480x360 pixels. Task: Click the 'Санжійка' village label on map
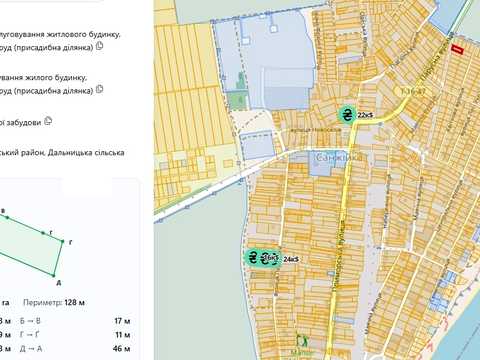[338, 157]
